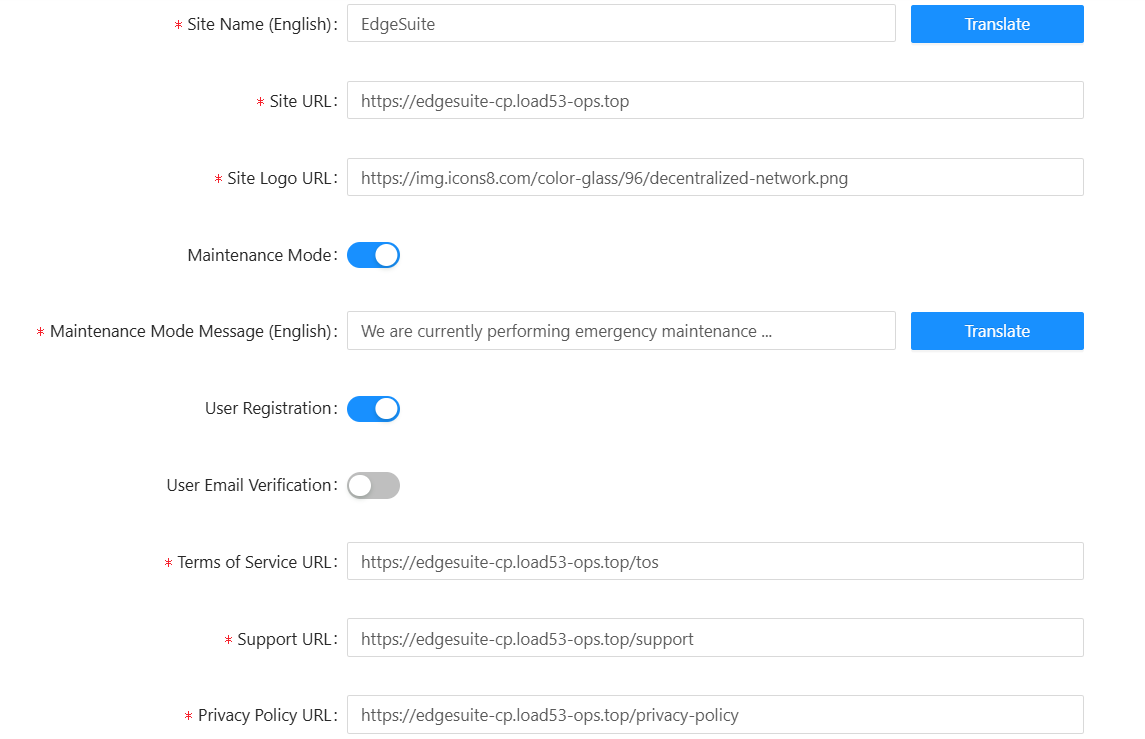
Task: Click the "Site Logo URL" label text
Action: tap(279, 178)
